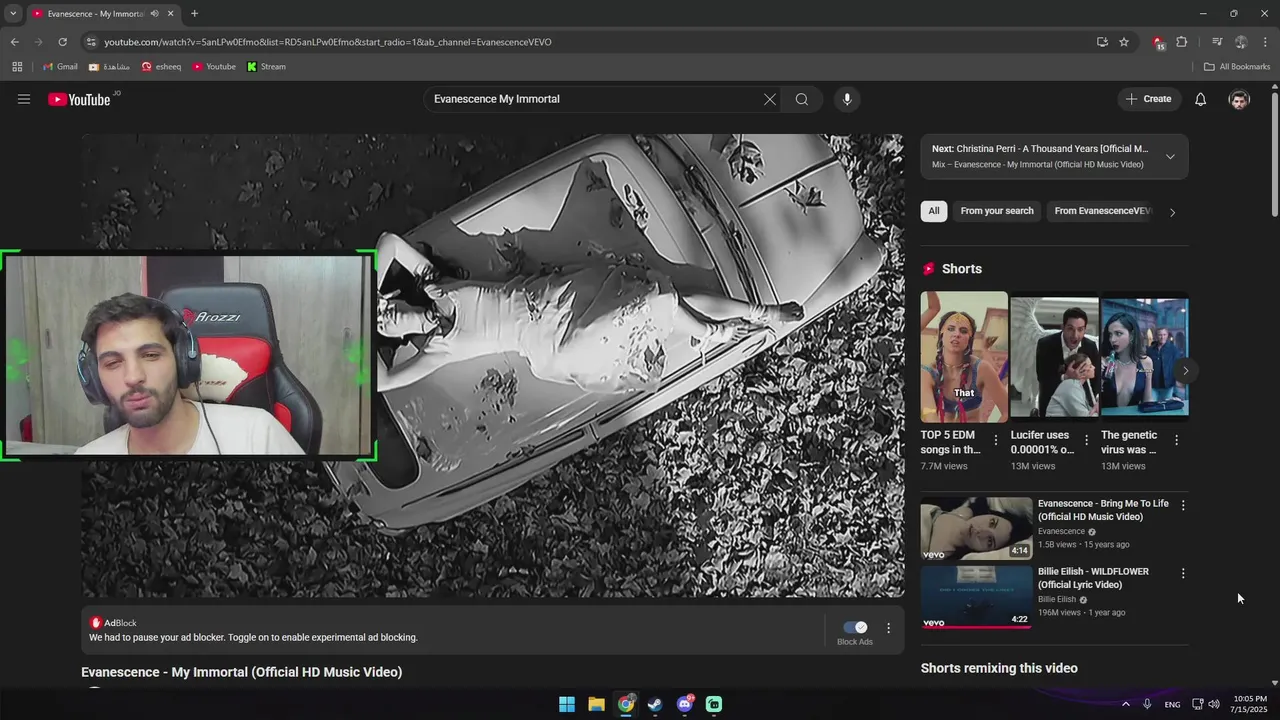Image resolution: width=1280 pixels, height=720 pixels.
Task: Open Chrome extensions puzzle icon
Action: coord(1182,42)
